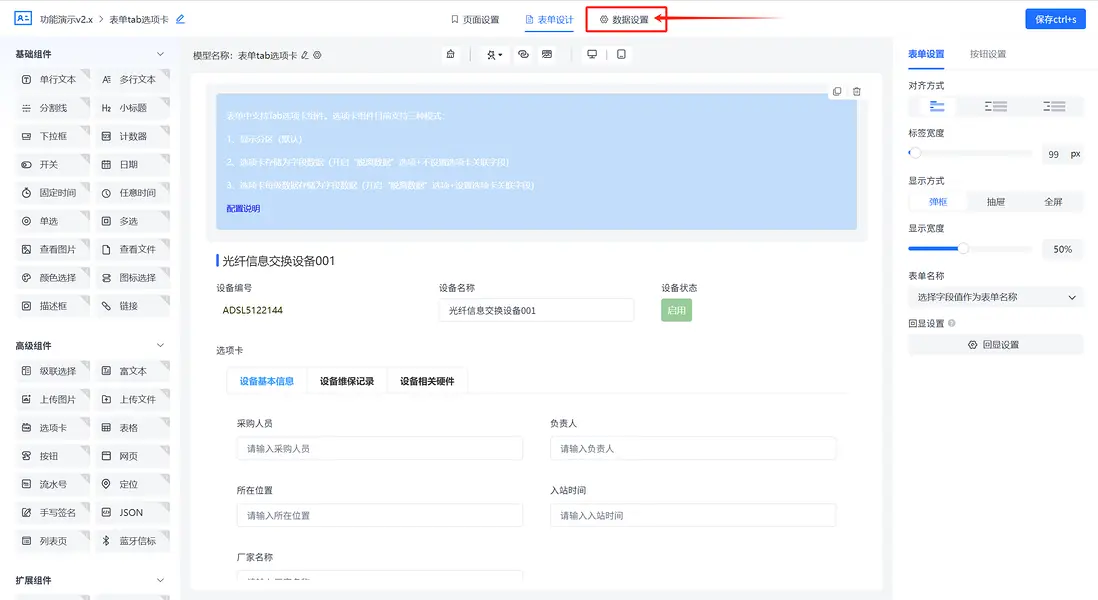Insert the 小标题 heading component
The height and width of the screenshot is (600, 1098).
(132, 108)
